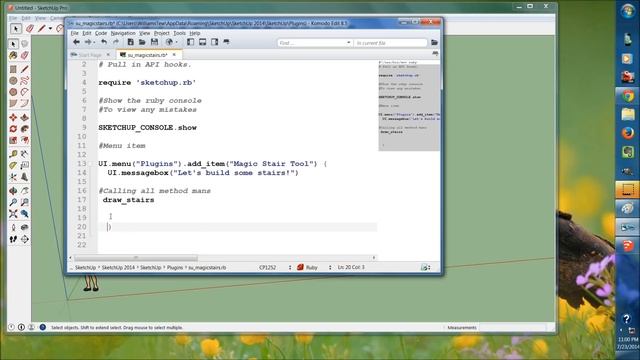Viewport: 640px width, 360px height.
Task: Close the Start Page tab
Action: click(x=108, y=54)
